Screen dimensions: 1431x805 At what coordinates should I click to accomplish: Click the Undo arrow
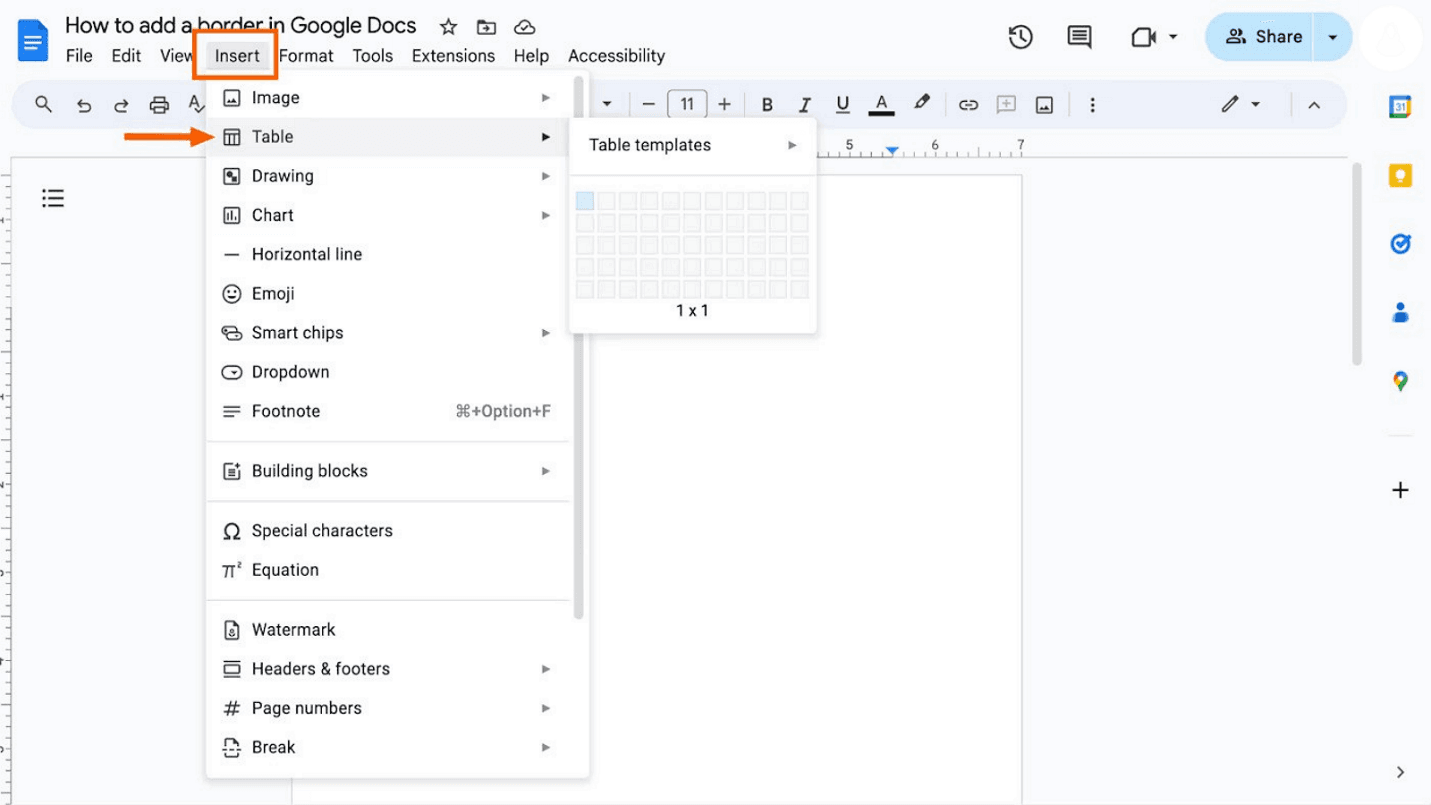click(84, 105)
